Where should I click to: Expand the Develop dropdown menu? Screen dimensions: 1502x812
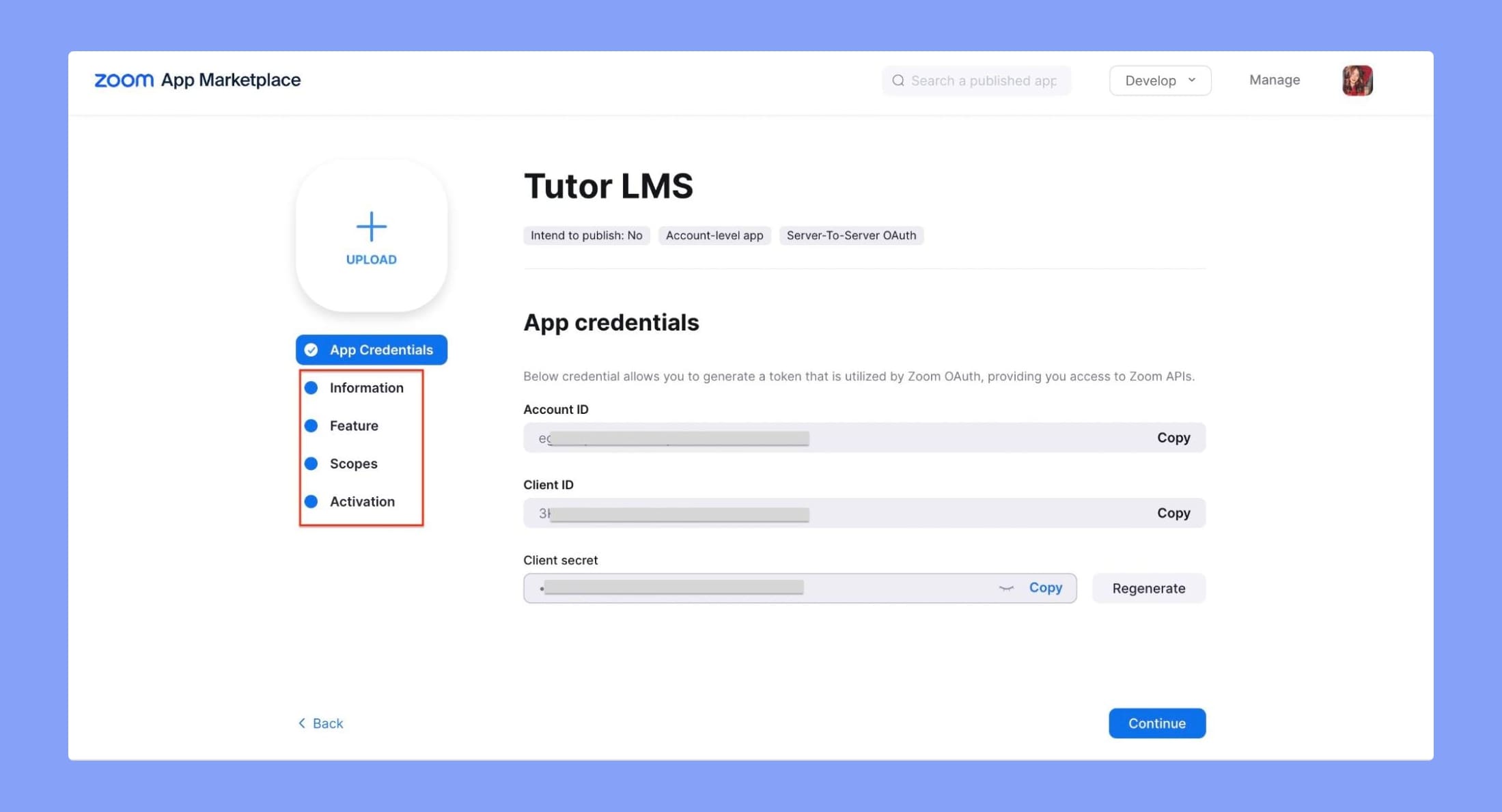click(x=1160, y=80)
